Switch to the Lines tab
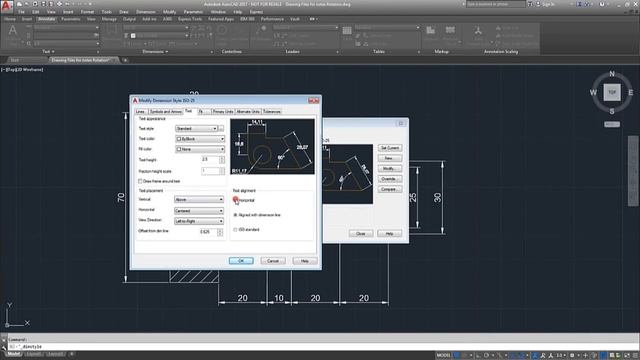Screen dimensions: 640x360 click(x=140, y=111)
